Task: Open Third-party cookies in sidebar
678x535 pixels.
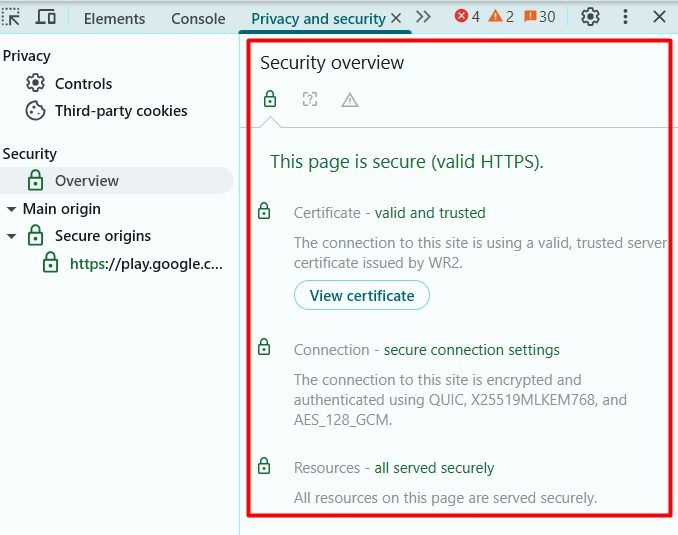Action: tap(106, 111)
